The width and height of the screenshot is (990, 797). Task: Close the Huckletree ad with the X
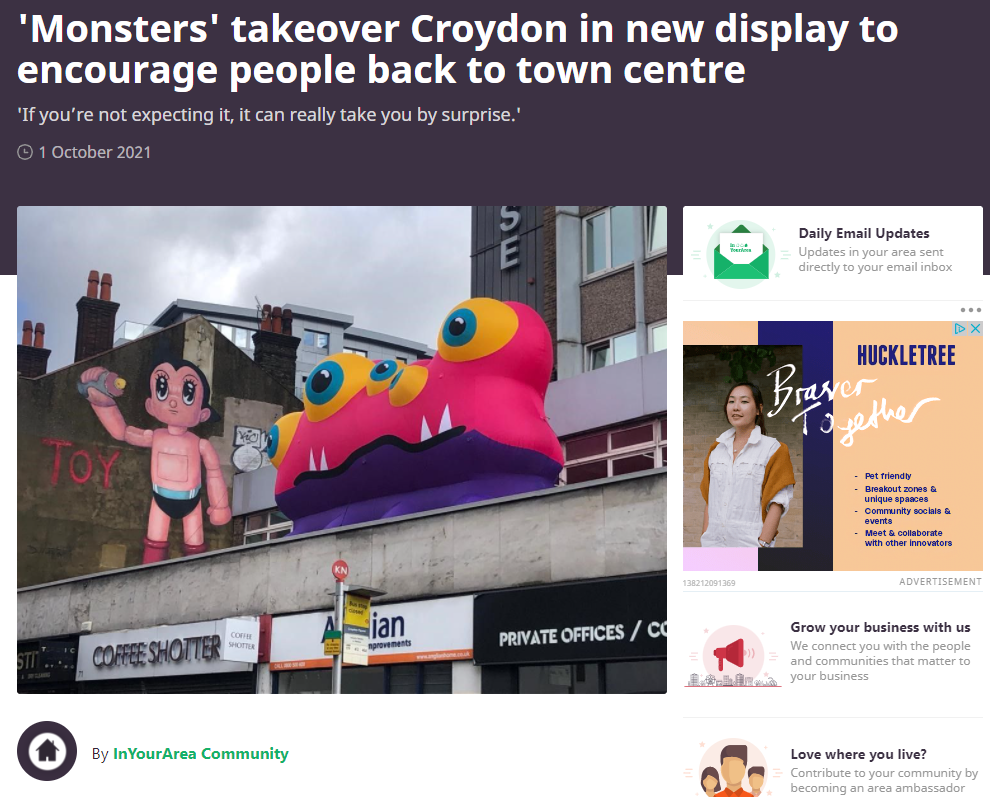[x=975, y=328]
